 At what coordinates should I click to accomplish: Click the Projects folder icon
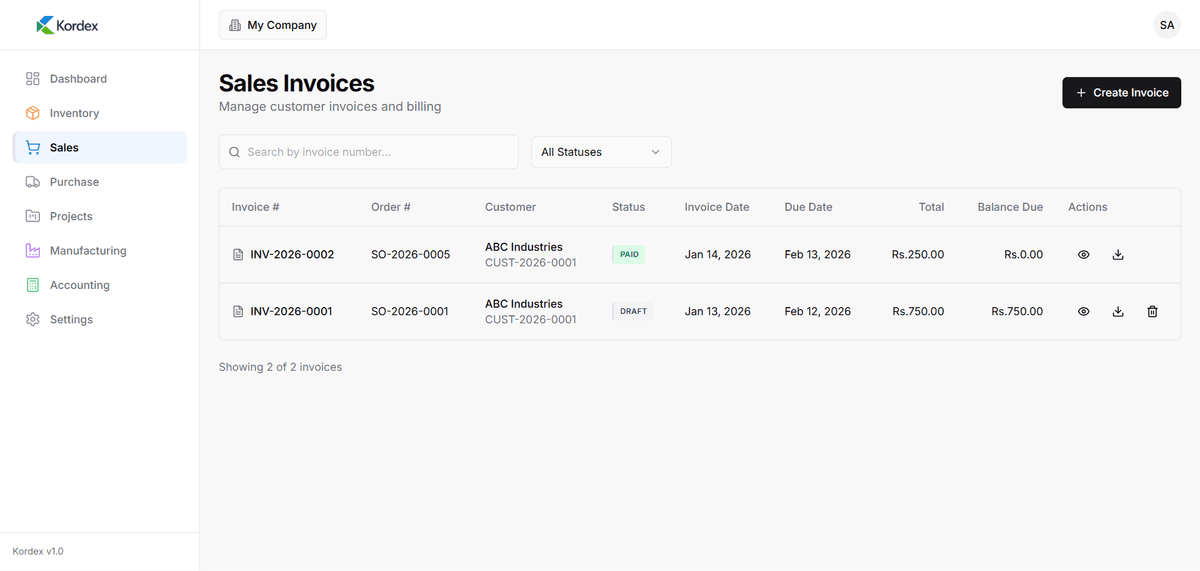[x=33, y=216]
